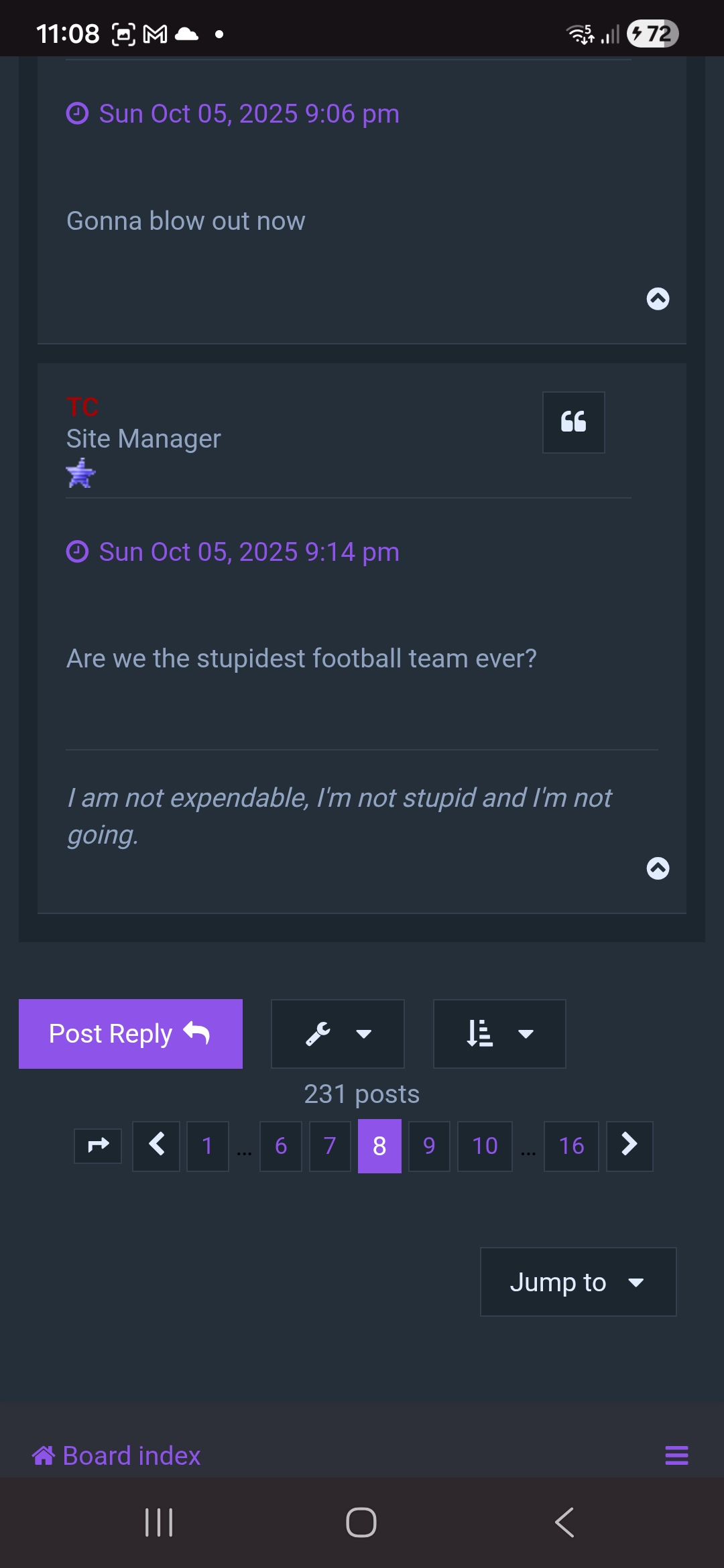
Task: Go to the next page of the topic
Action: 629,1146
